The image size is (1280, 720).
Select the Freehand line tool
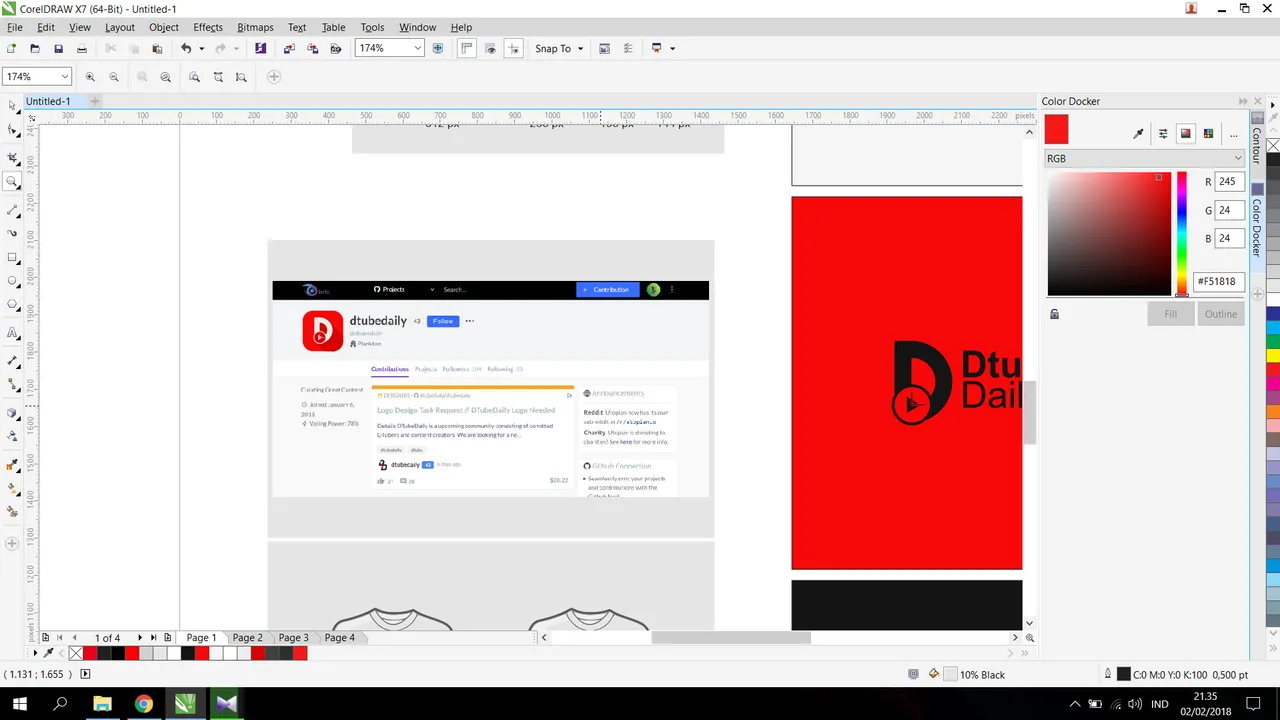click(x=12, y=209)
